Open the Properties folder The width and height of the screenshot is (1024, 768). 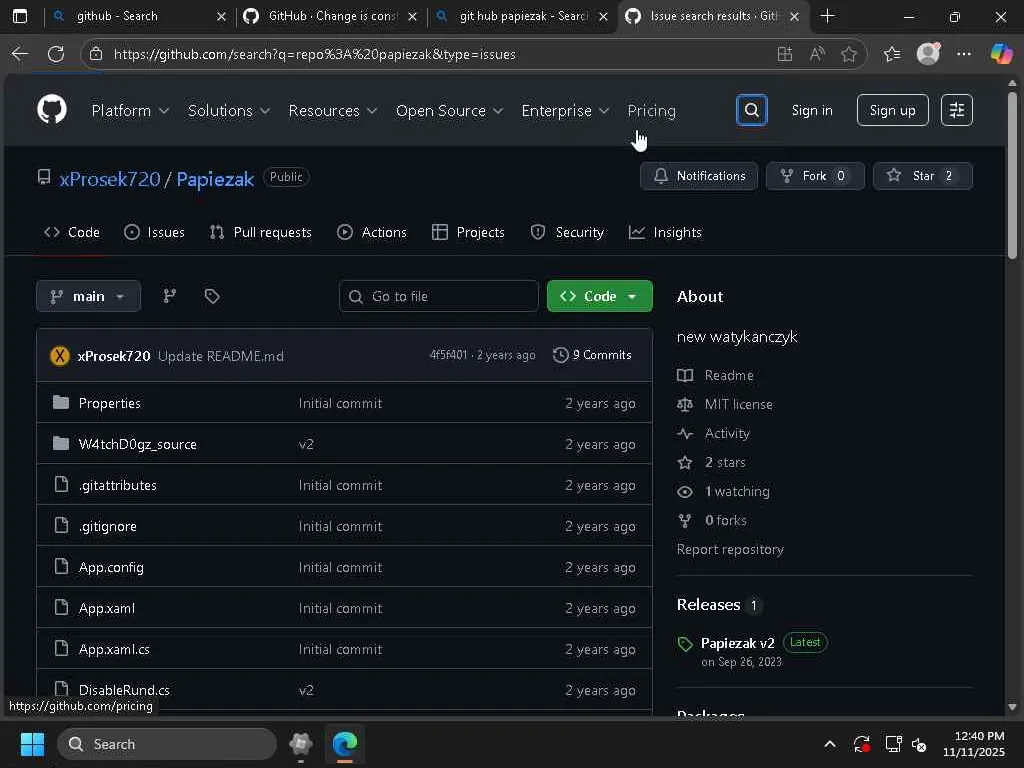click(x=109, y=403)
